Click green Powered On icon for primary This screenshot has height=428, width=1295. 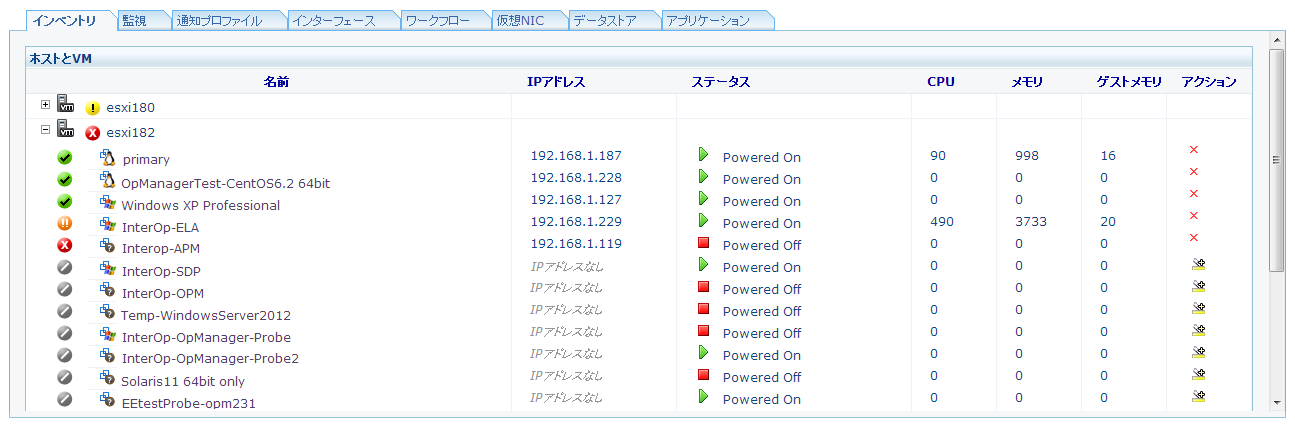[703, 154]
